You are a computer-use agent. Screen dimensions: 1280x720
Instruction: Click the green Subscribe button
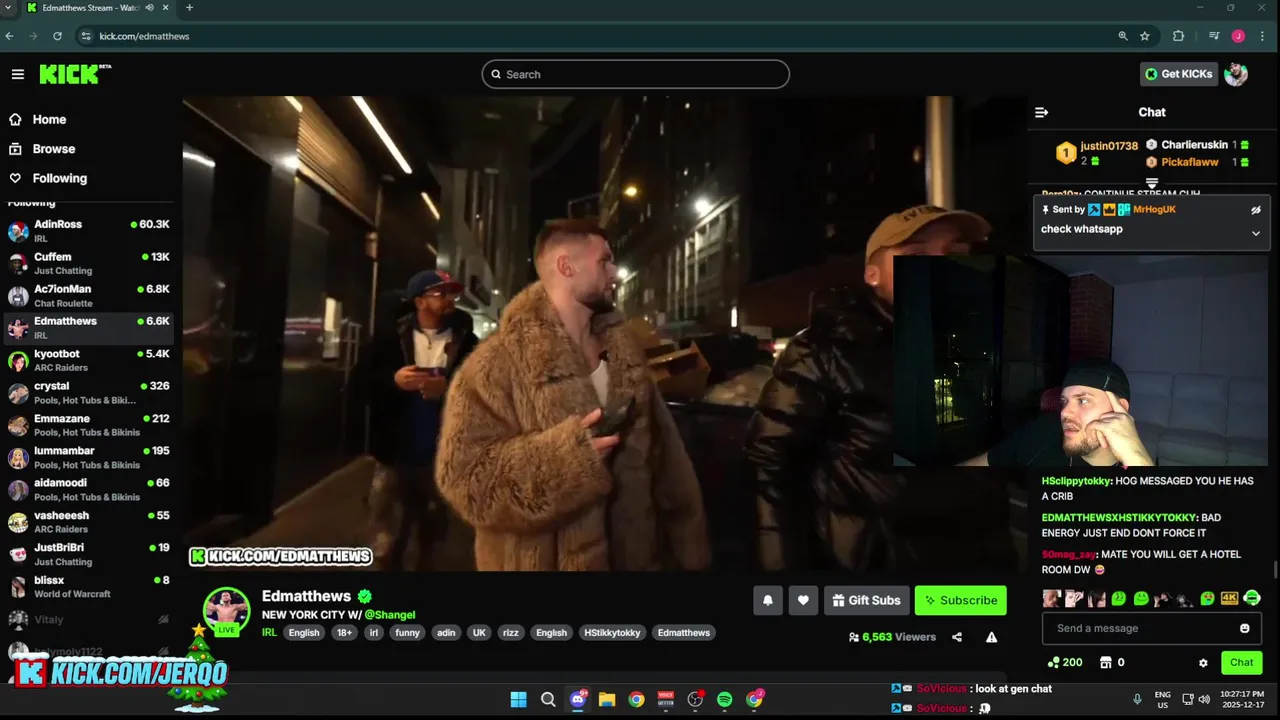tap(960, 600)
